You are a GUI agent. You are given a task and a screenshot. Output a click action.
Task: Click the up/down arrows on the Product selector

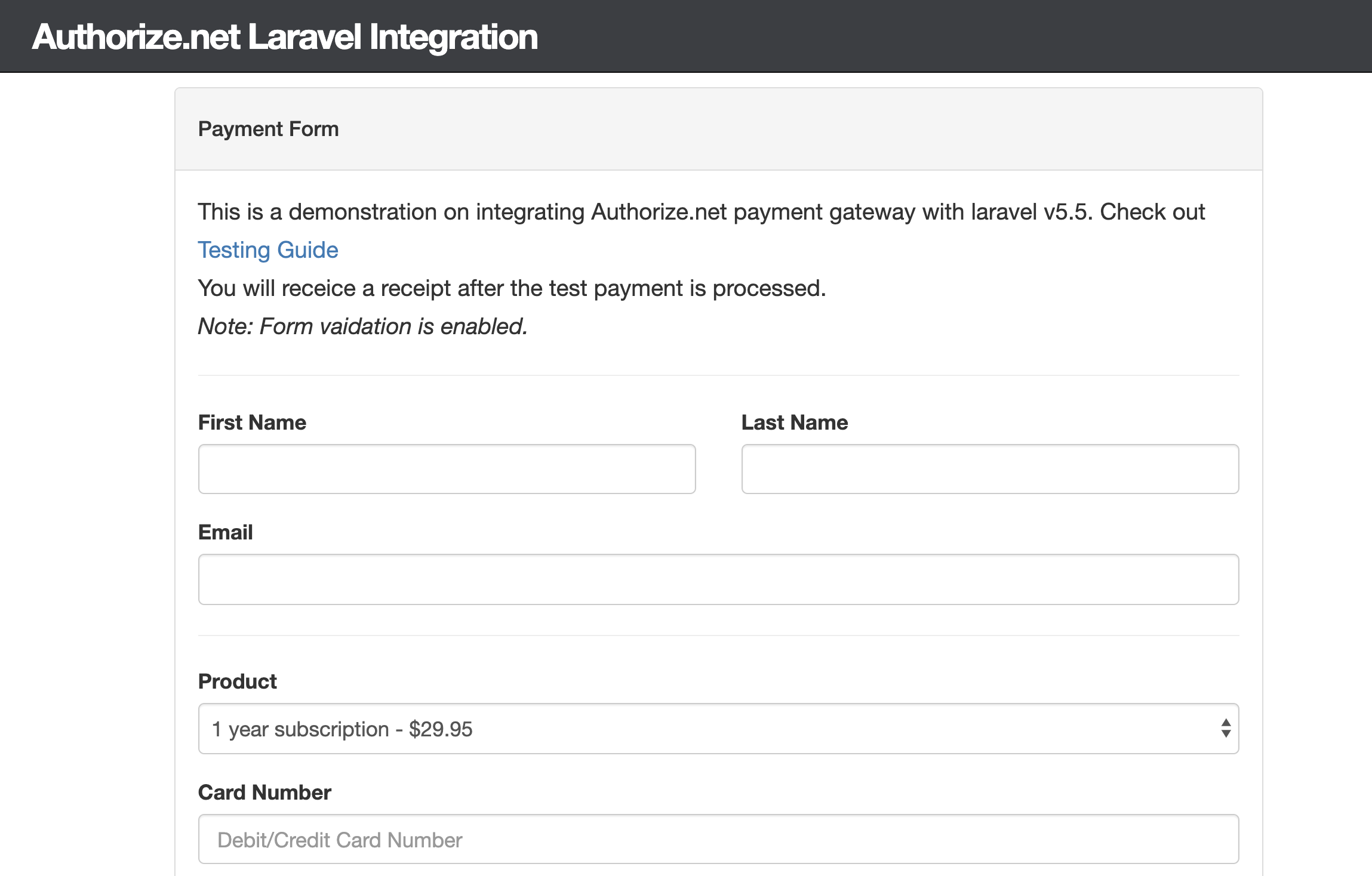pyautogui.click(x=1225, y=729)
